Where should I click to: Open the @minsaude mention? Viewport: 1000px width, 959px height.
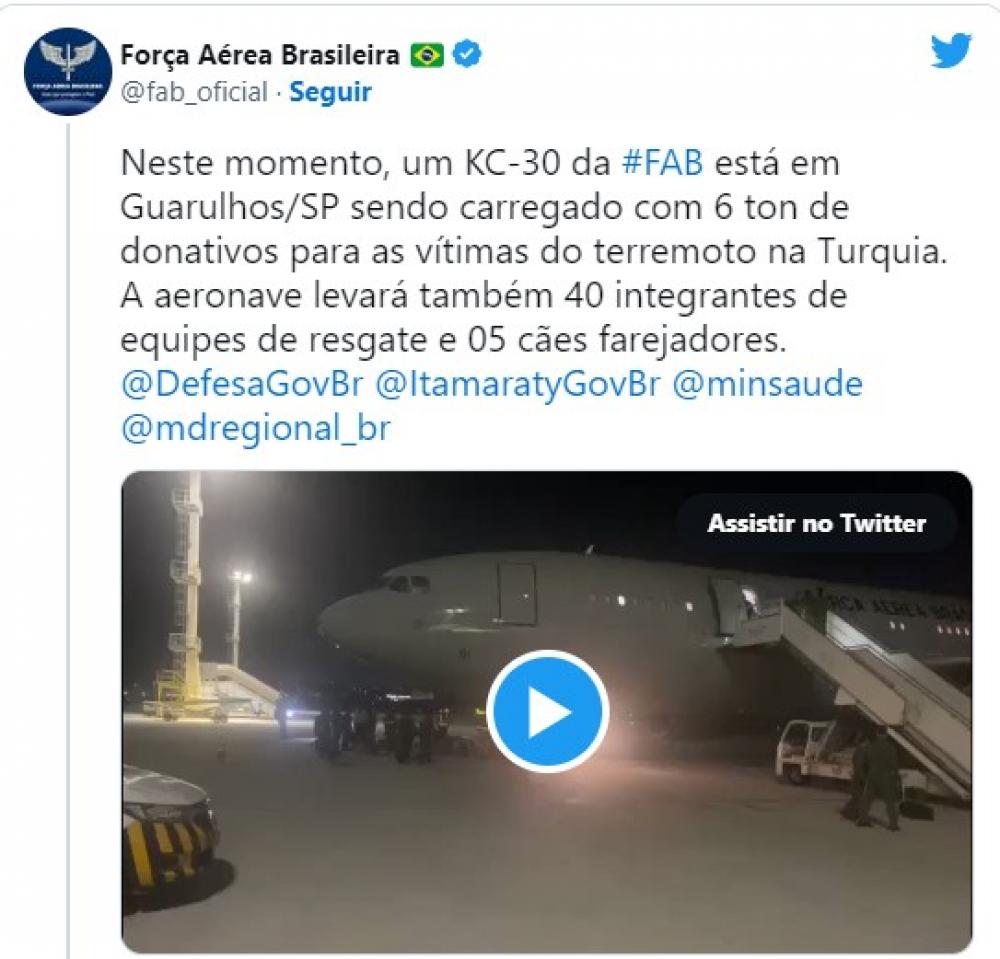[x=768, y=384]
